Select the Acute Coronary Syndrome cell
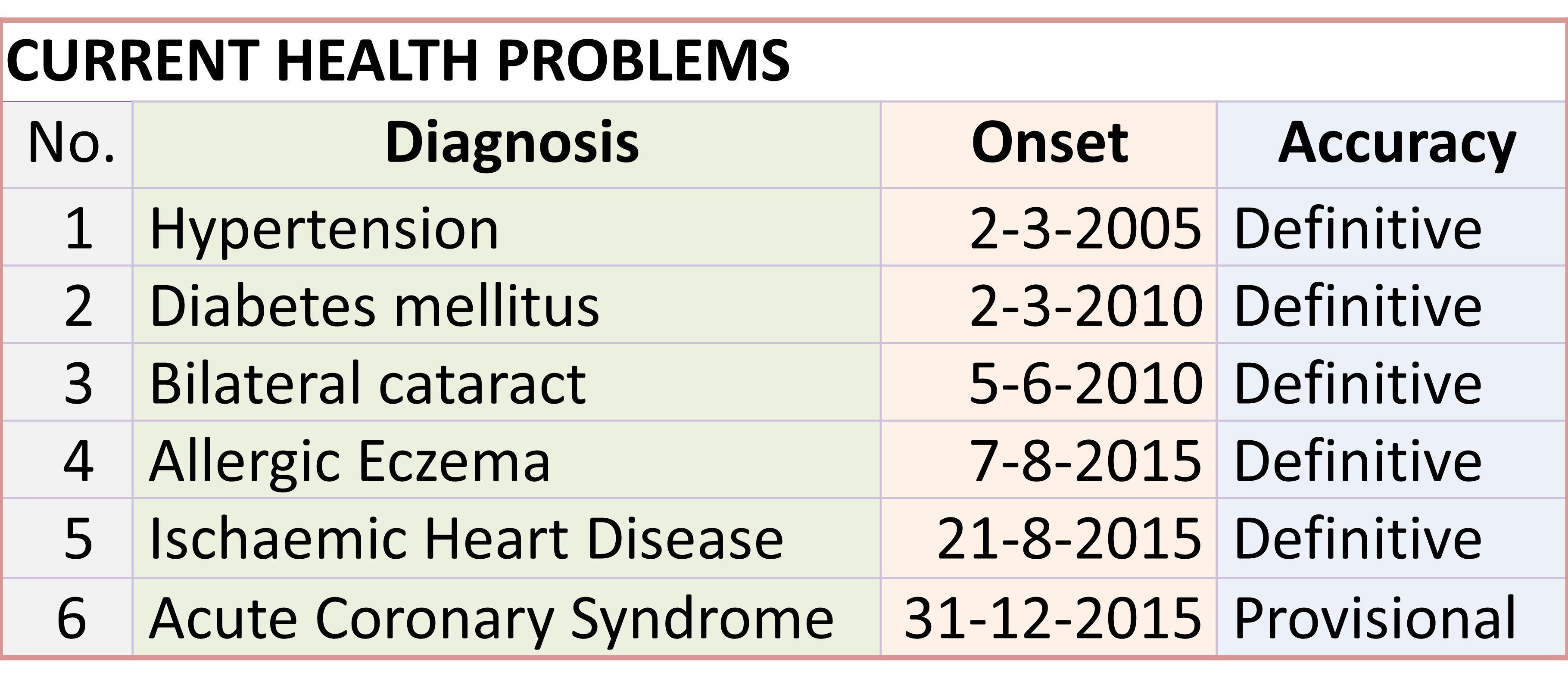This screenshot has height=694, width=1568. (491, 618)
